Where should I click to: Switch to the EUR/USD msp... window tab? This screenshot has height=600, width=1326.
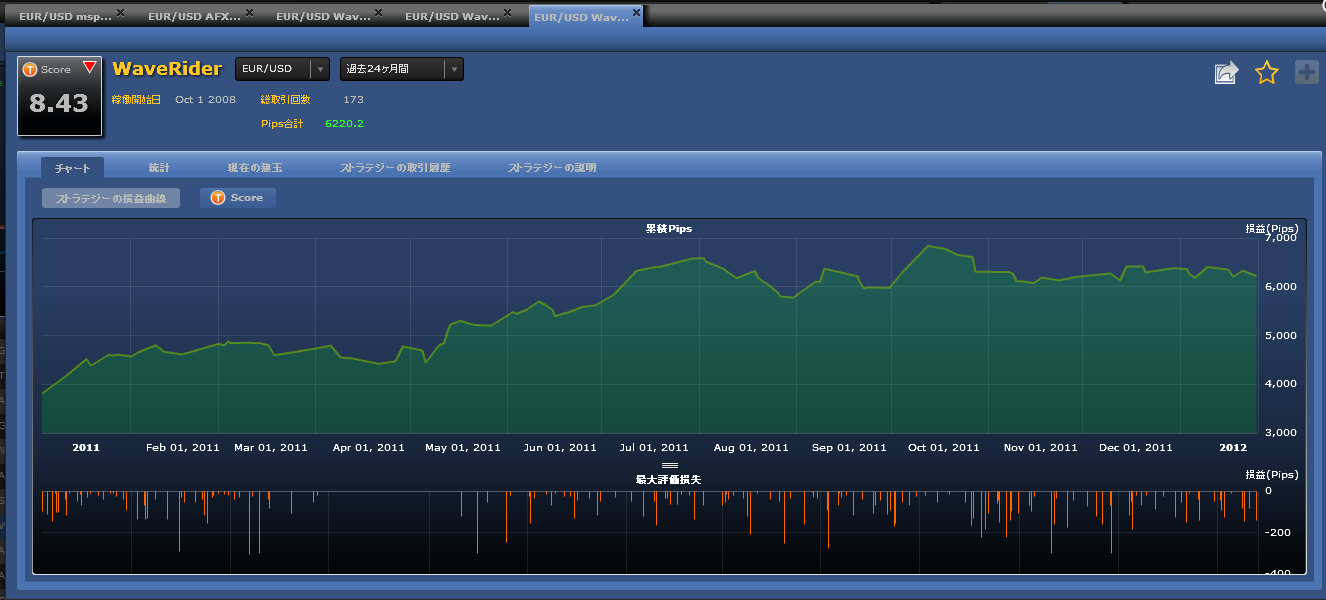tap(64, 16)
